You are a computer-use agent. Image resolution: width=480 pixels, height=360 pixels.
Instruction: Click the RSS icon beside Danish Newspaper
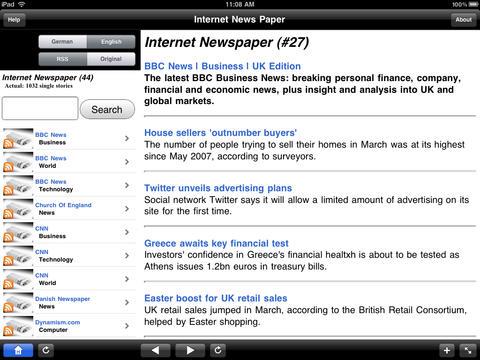tap(8, 307)
